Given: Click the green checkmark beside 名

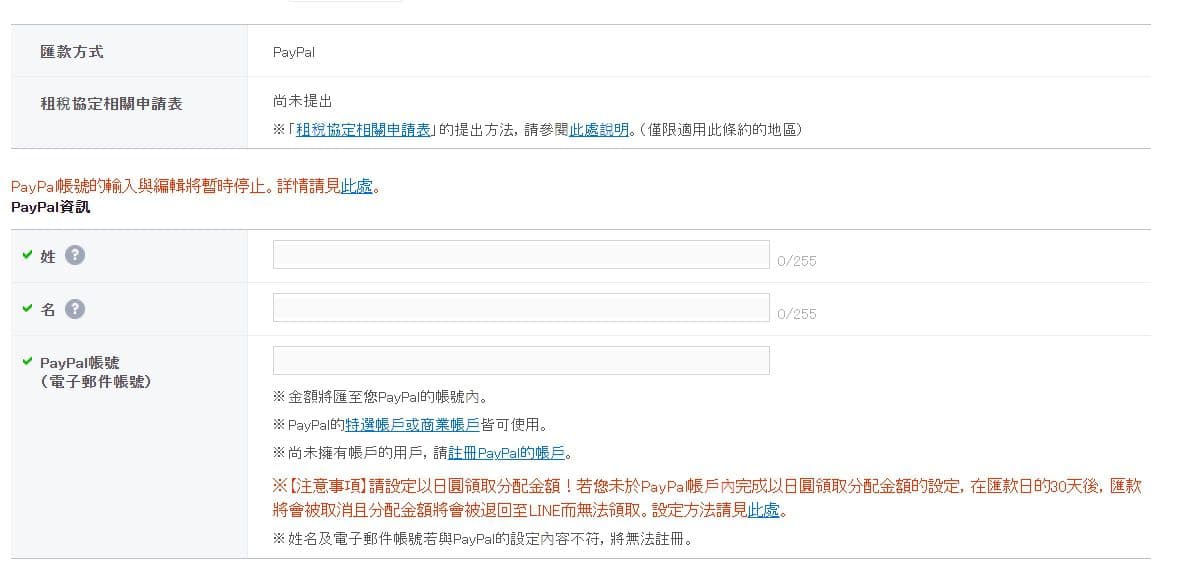Looking at the screenshot, I should point(28,308).
